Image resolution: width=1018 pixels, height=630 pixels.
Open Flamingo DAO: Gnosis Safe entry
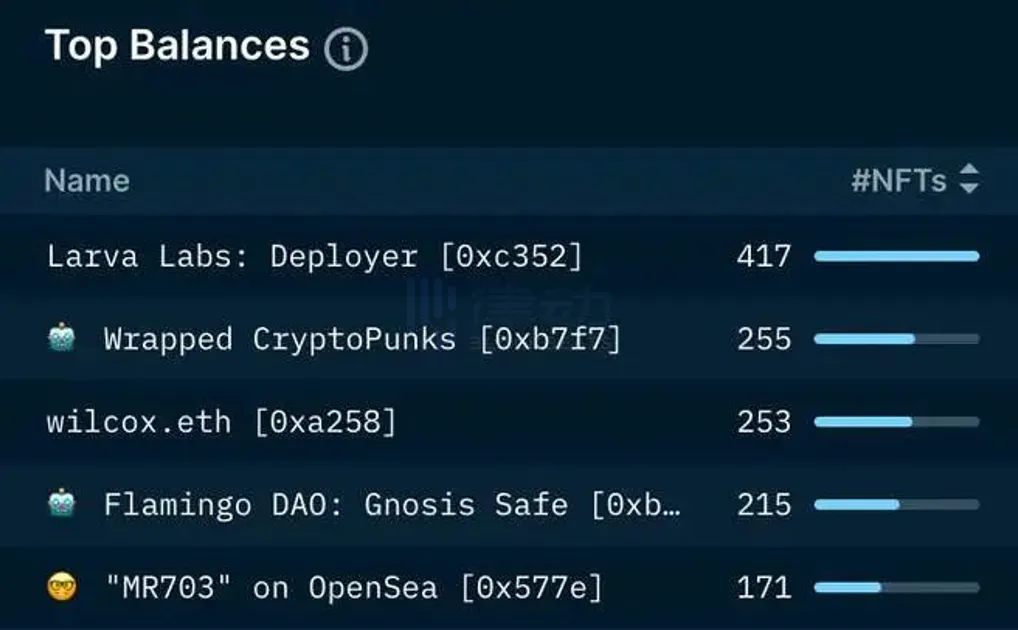[392, 504]
